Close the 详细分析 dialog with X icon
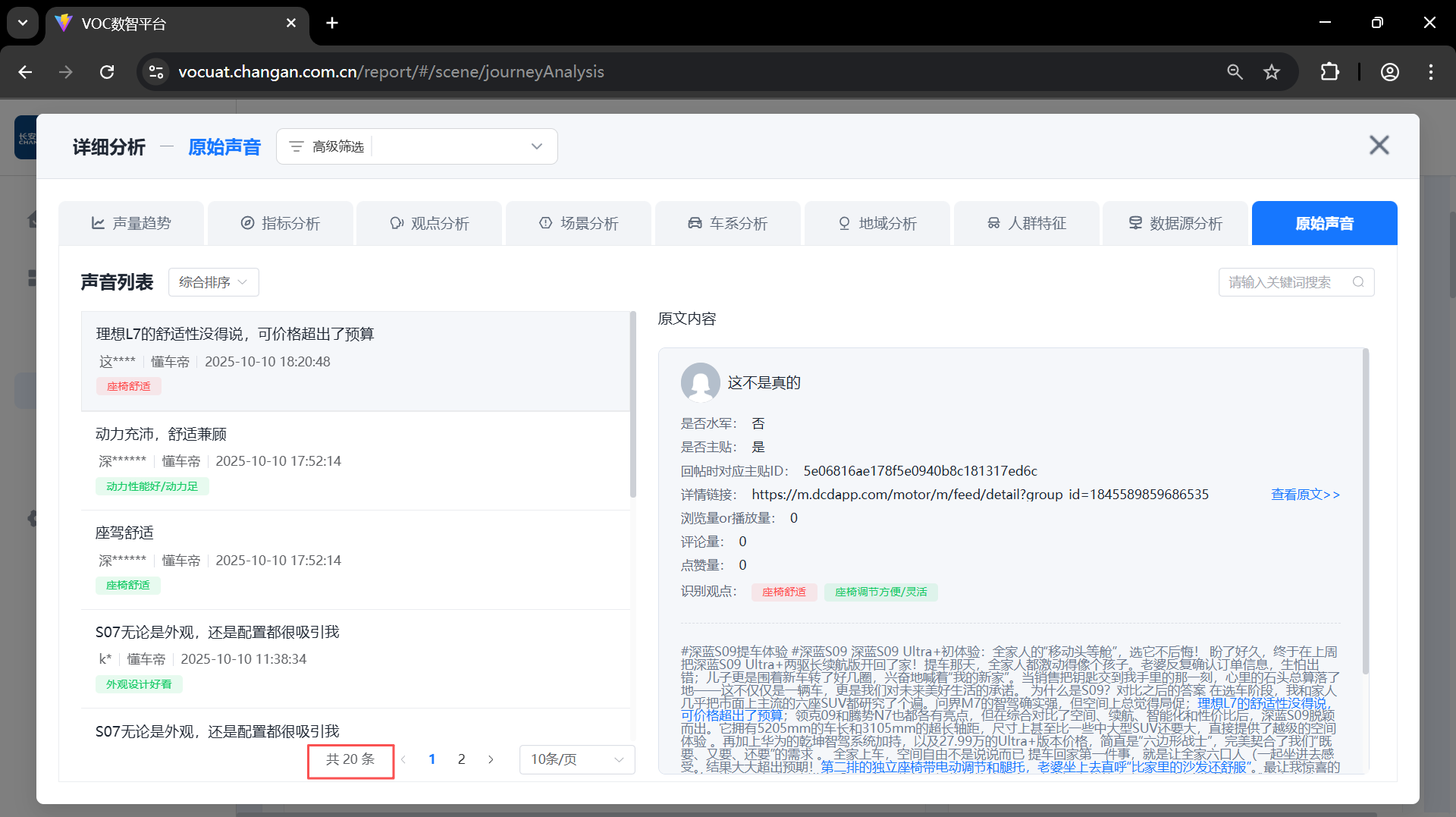The width and height of the screenshot is (1456, 817). click(x=1379, y=145)
